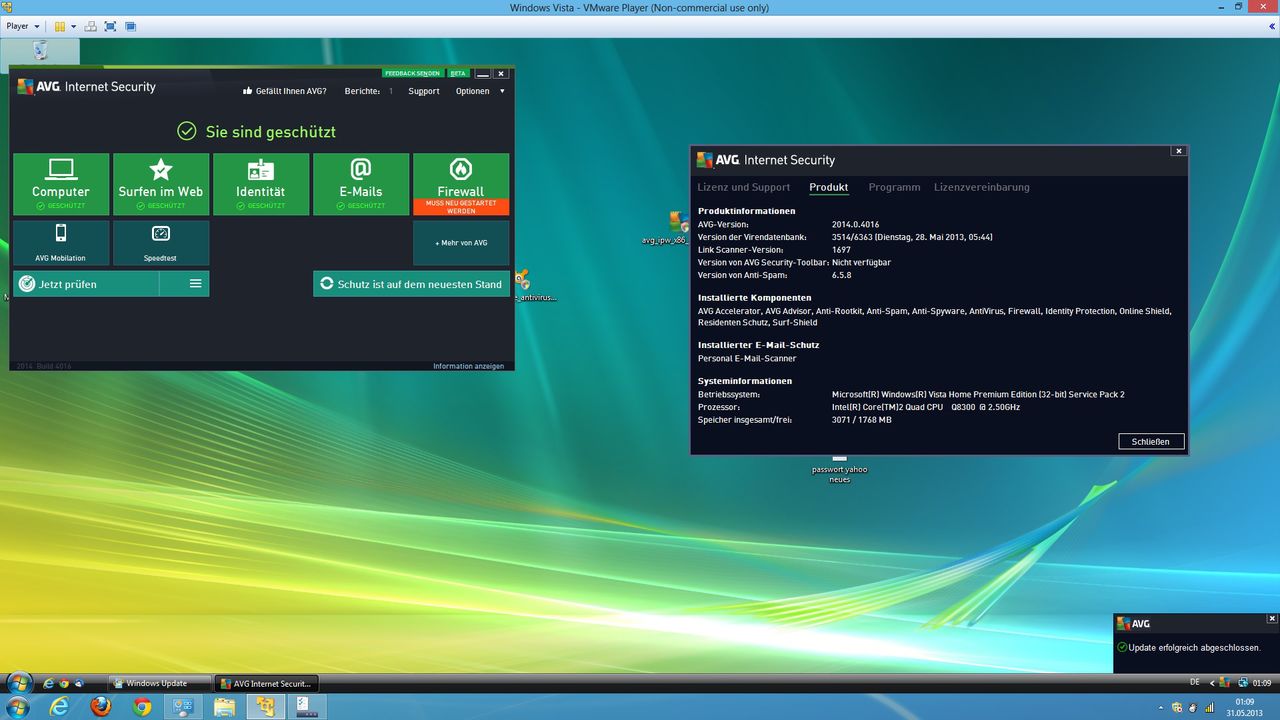Switch to the Programm tab
Viewport: 1280px width, 720px height.
[x=894, y=187]
